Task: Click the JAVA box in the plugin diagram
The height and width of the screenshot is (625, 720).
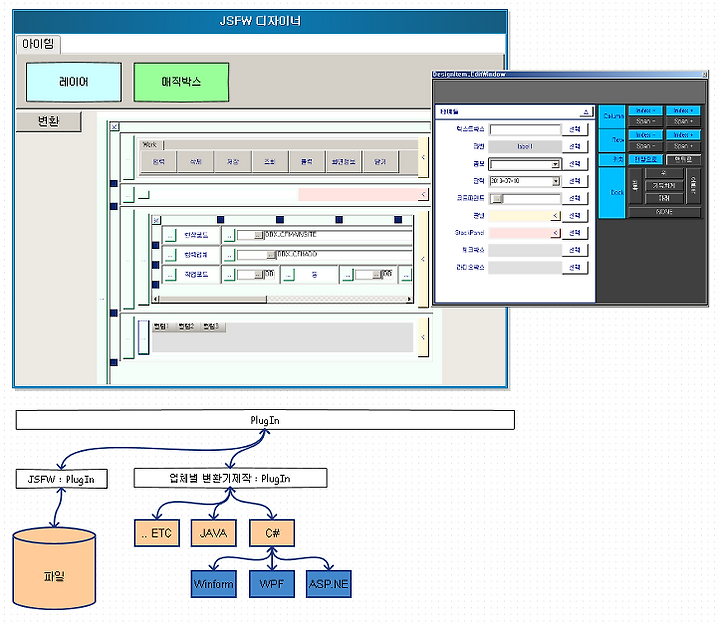Action: point(214,533)
